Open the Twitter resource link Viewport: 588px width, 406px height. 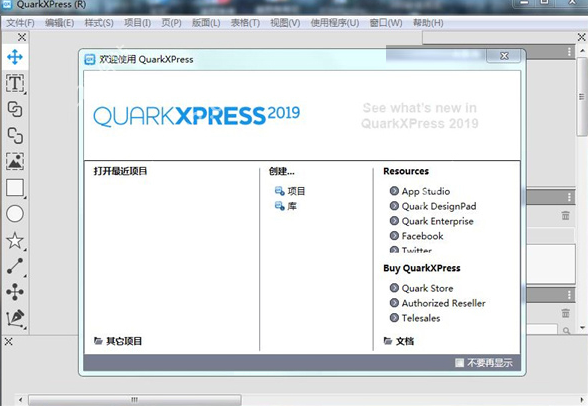[411, 250]
